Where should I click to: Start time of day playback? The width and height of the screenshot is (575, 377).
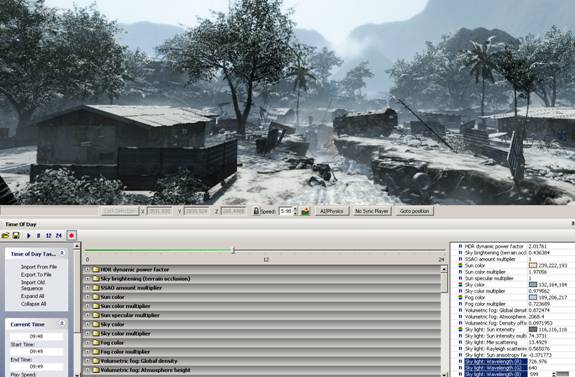pyautogui.click(x=29, y=235)
